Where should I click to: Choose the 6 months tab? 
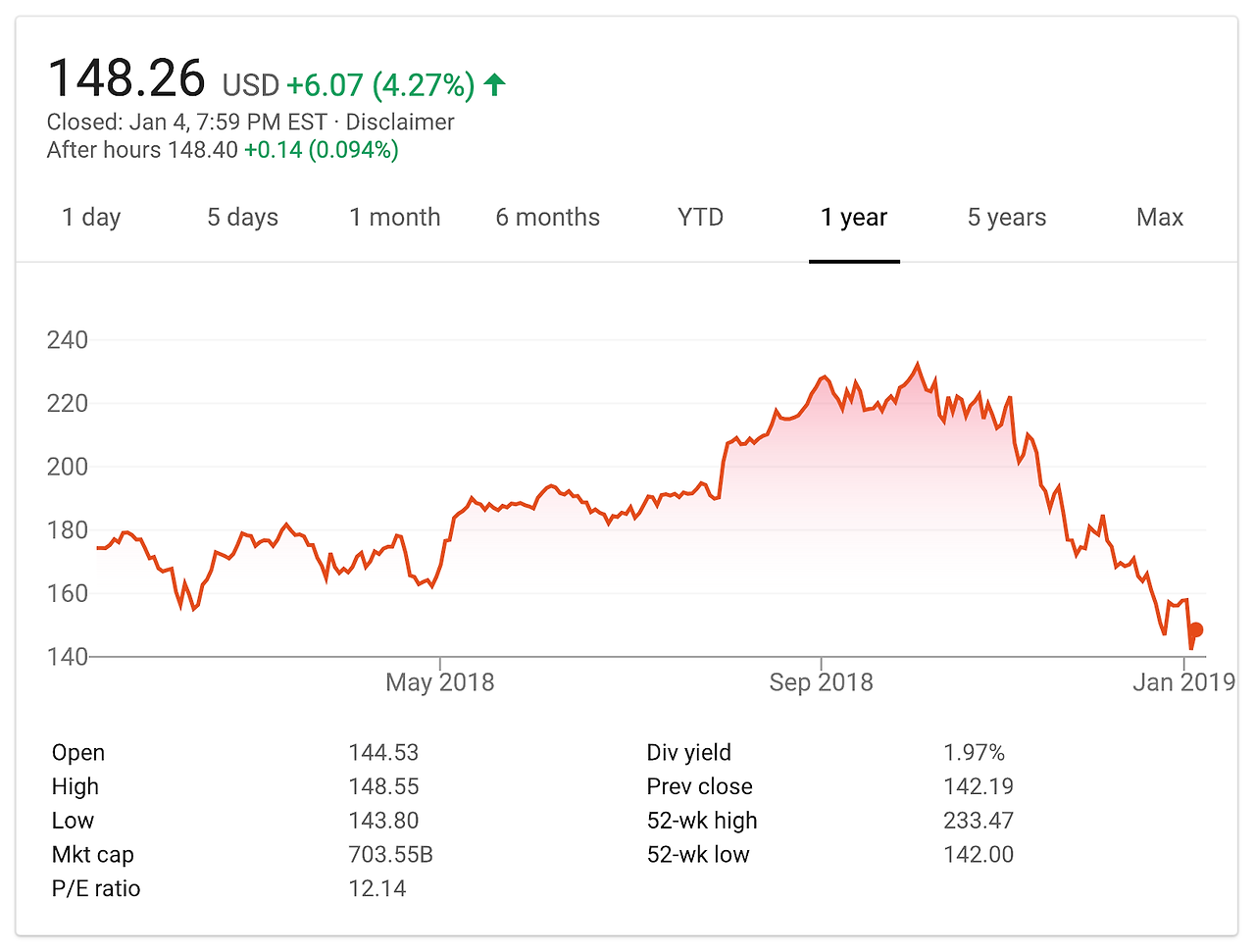(548, 218)
